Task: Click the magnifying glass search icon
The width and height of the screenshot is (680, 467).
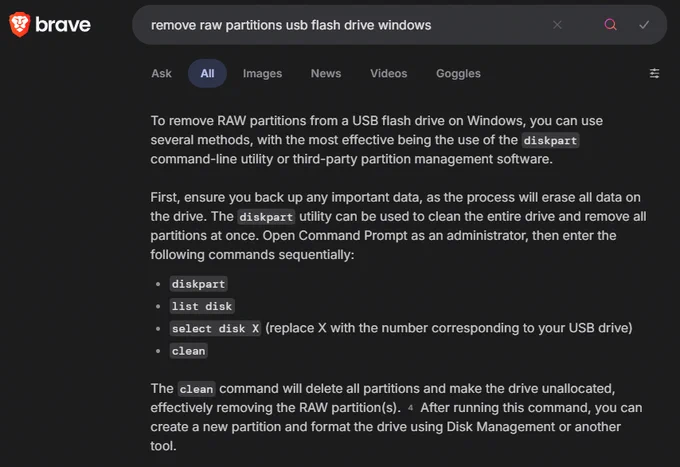Action: coord(610,25)
